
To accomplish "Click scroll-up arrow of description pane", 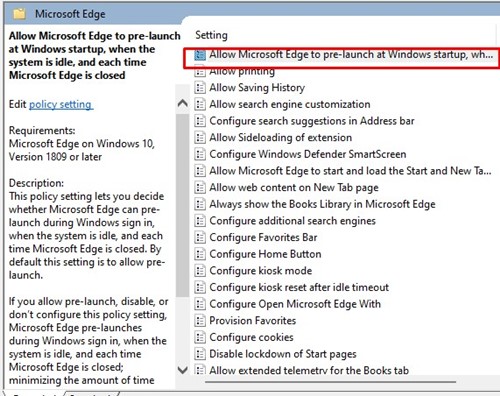I will 182,103.
